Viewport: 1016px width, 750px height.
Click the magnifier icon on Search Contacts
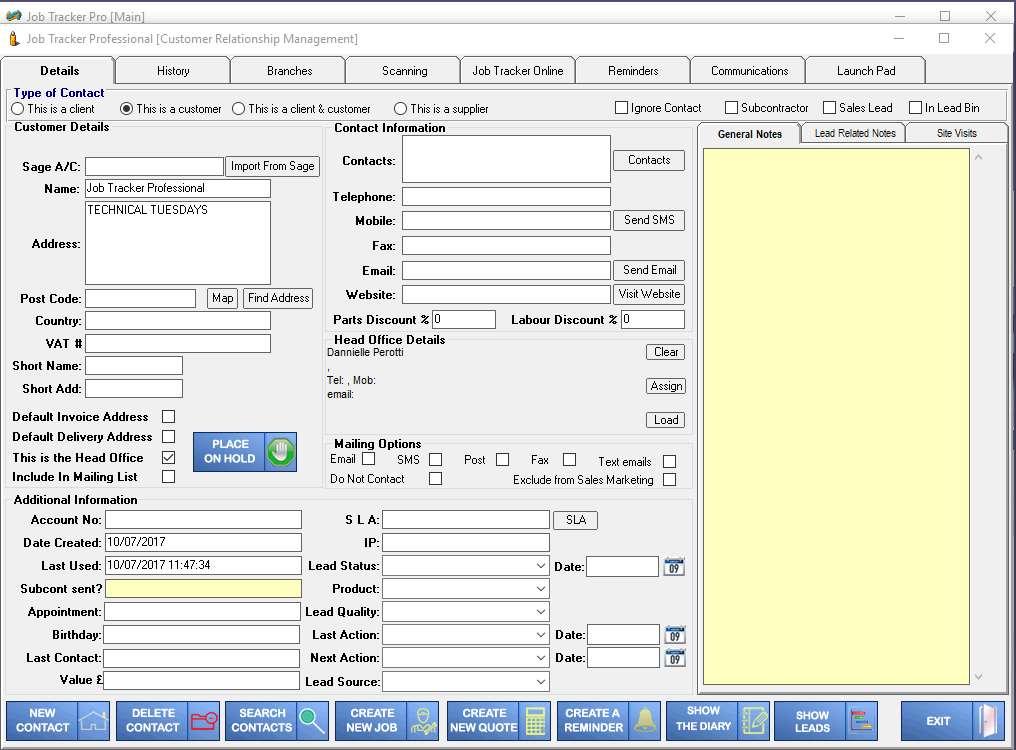[x=312, y=720]
